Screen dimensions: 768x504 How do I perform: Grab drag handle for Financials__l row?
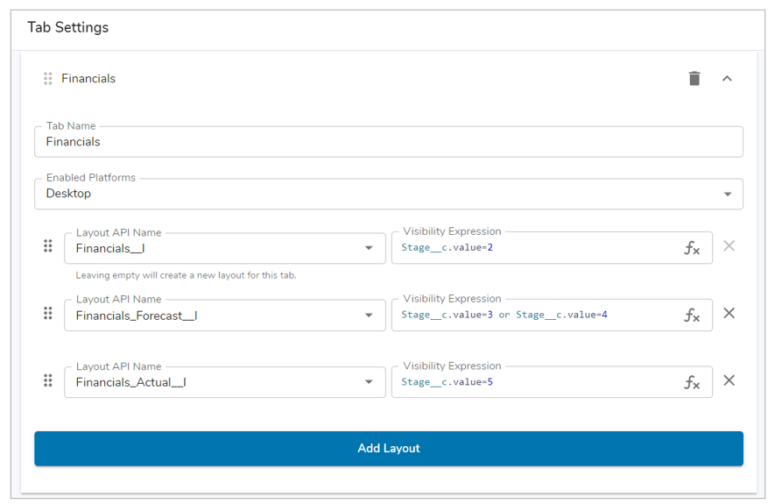pos(48,246)
